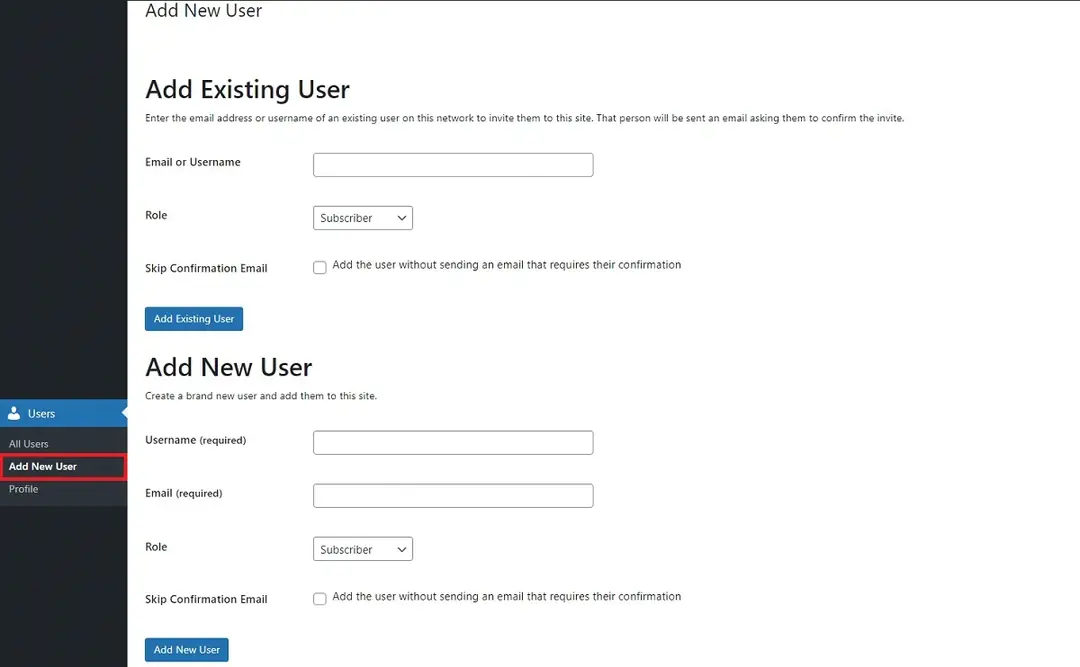Open the Profile page

[22, 489]
